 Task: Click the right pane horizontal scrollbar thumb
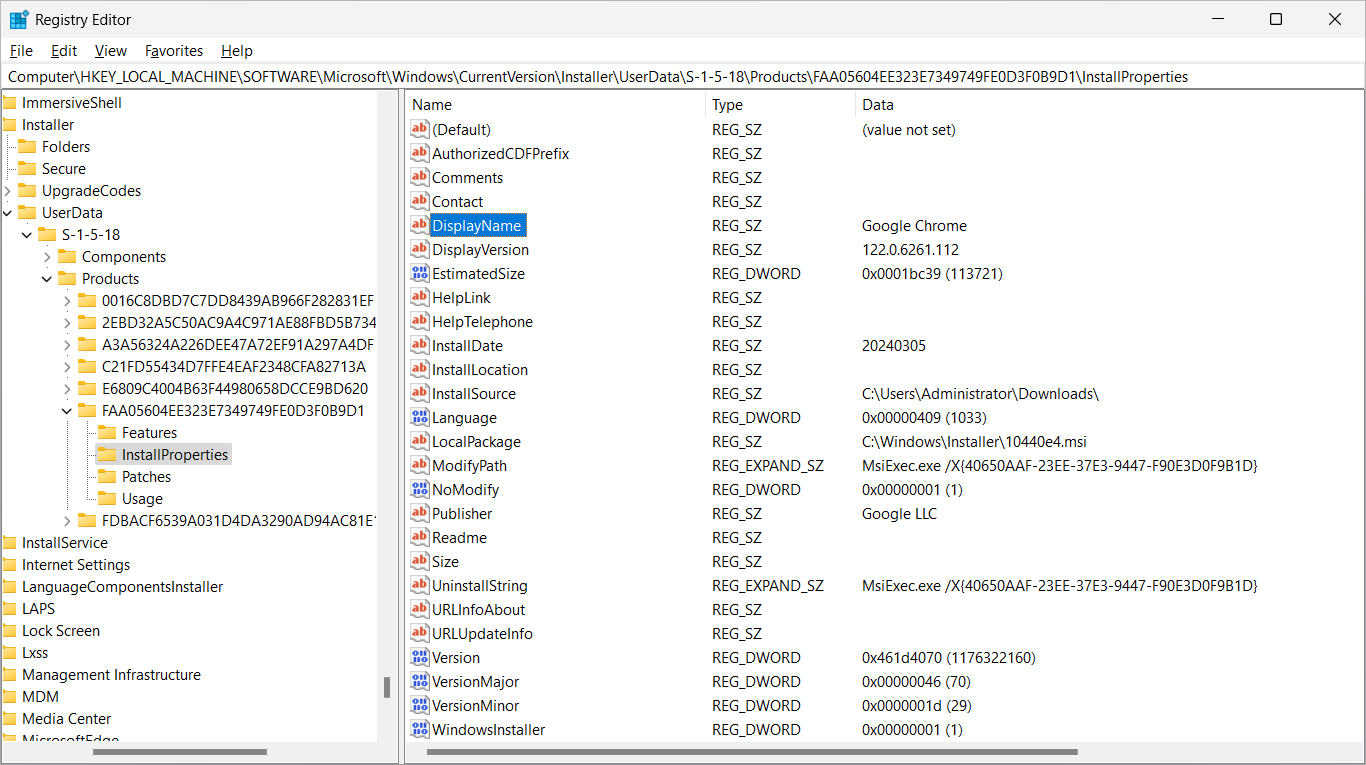coord(752,752)
